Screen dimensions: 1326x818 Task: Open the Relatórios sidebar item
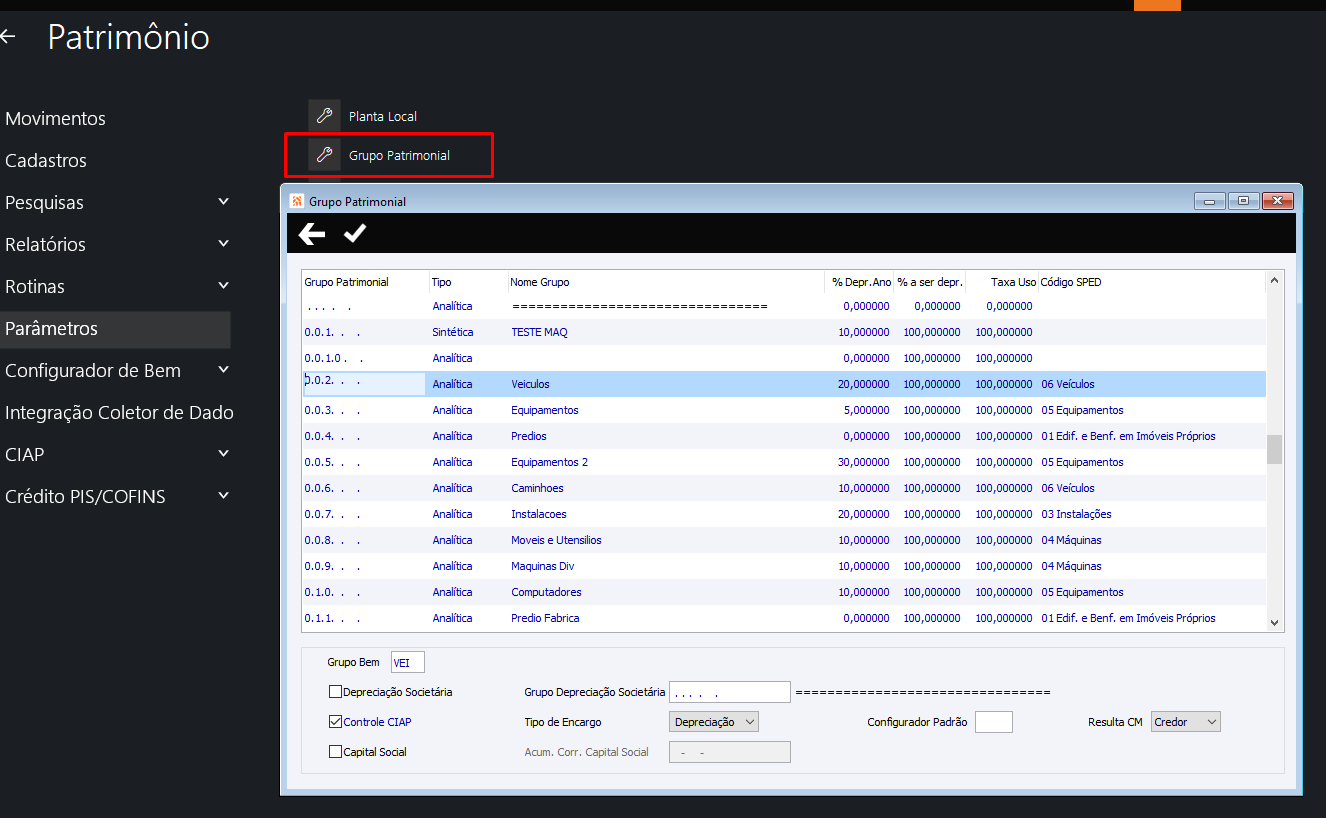coord(45,244)
